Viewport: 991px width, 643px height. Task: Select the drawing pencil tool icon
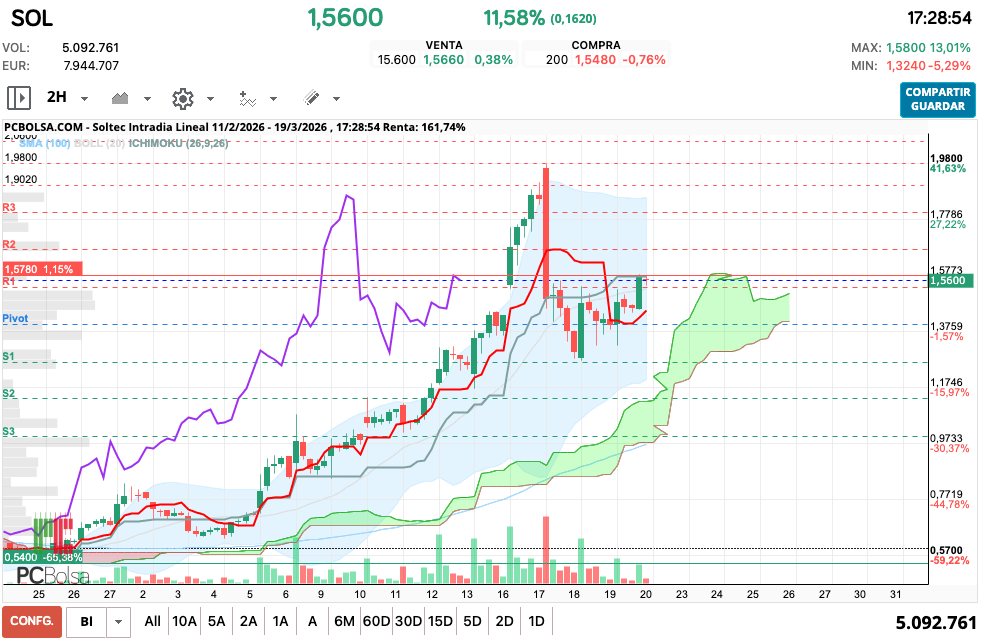point(311,97)
